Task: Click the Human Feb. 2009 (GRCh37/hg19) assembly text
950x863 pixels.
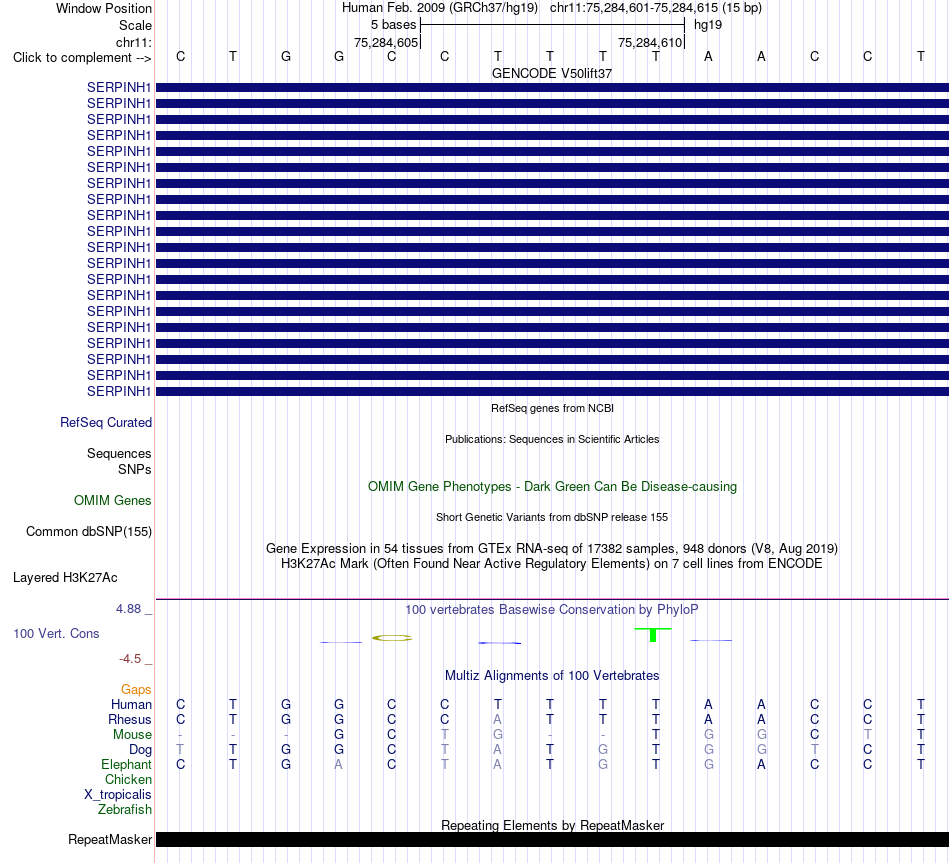Action: click(440, 8)
